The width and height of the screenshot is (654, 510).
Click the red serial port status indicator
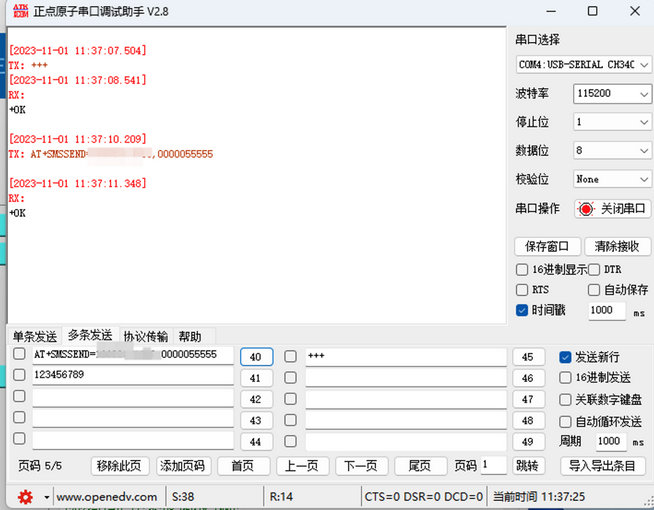[586, 209]
